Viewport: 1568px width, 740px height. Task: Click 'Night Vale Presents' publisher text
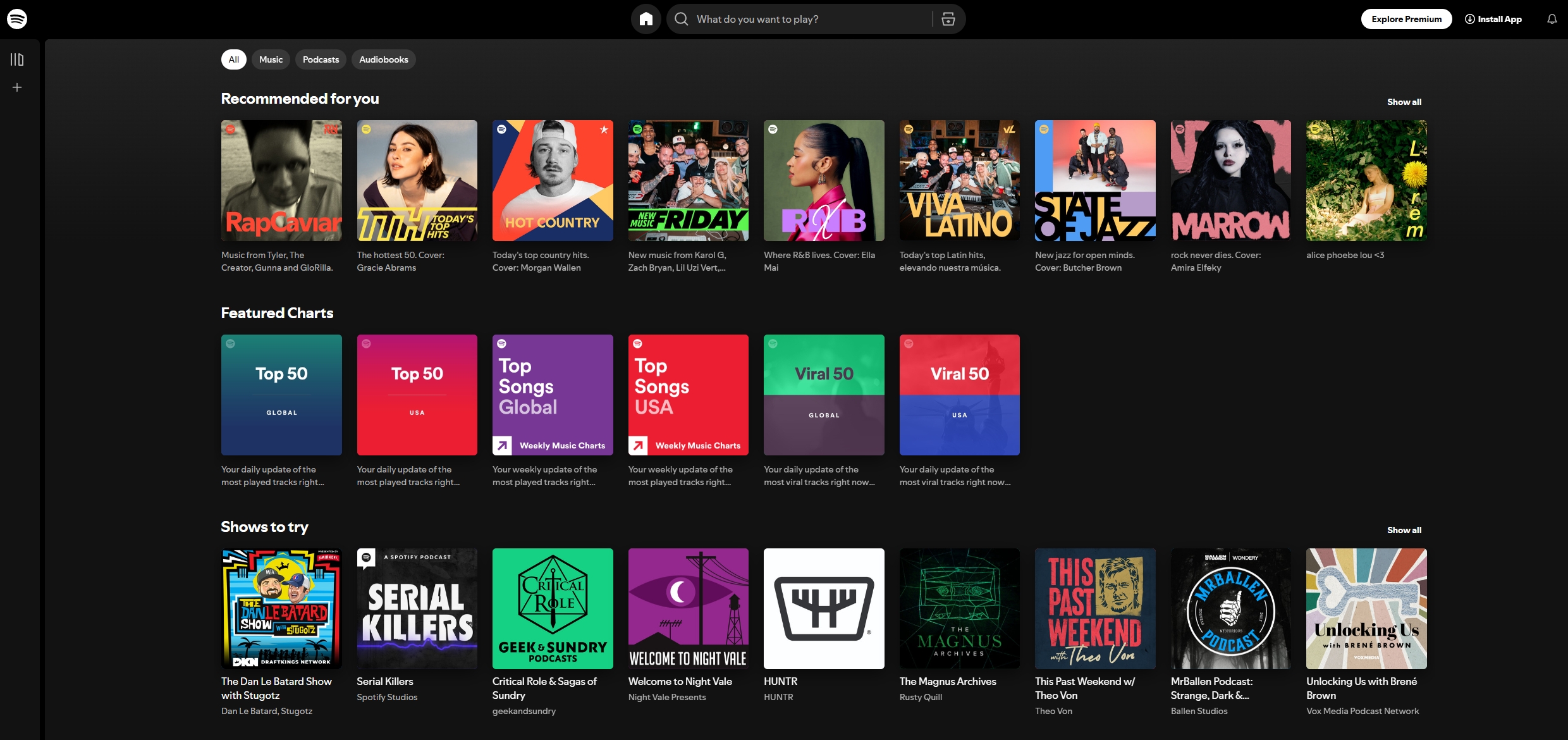click(x=666, y=697)
